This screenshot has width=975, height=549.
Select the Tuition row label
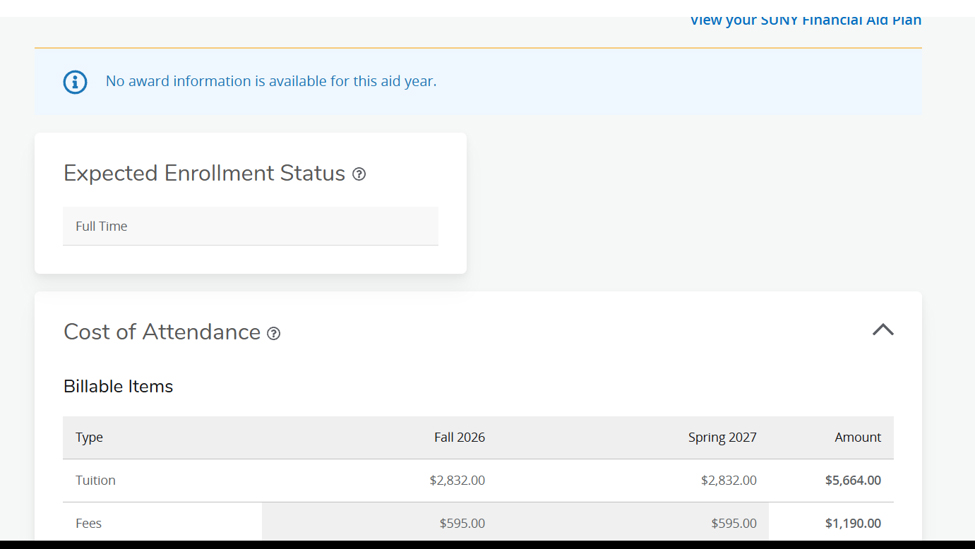[x=95, y=480]
